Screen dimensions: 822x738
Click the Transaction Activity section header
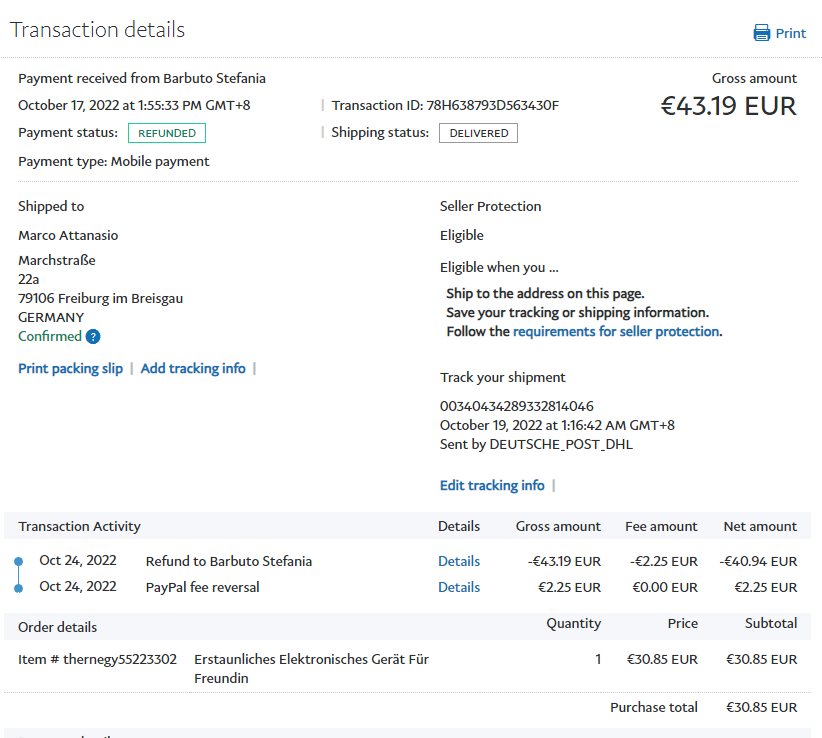click(80, 526)
